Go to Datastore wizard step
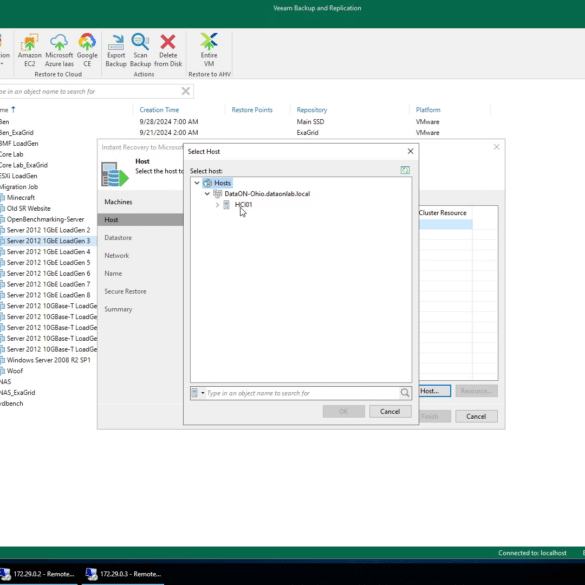This screenshot has width=585, height=585. pyautogui.click(x=118, y=238)
